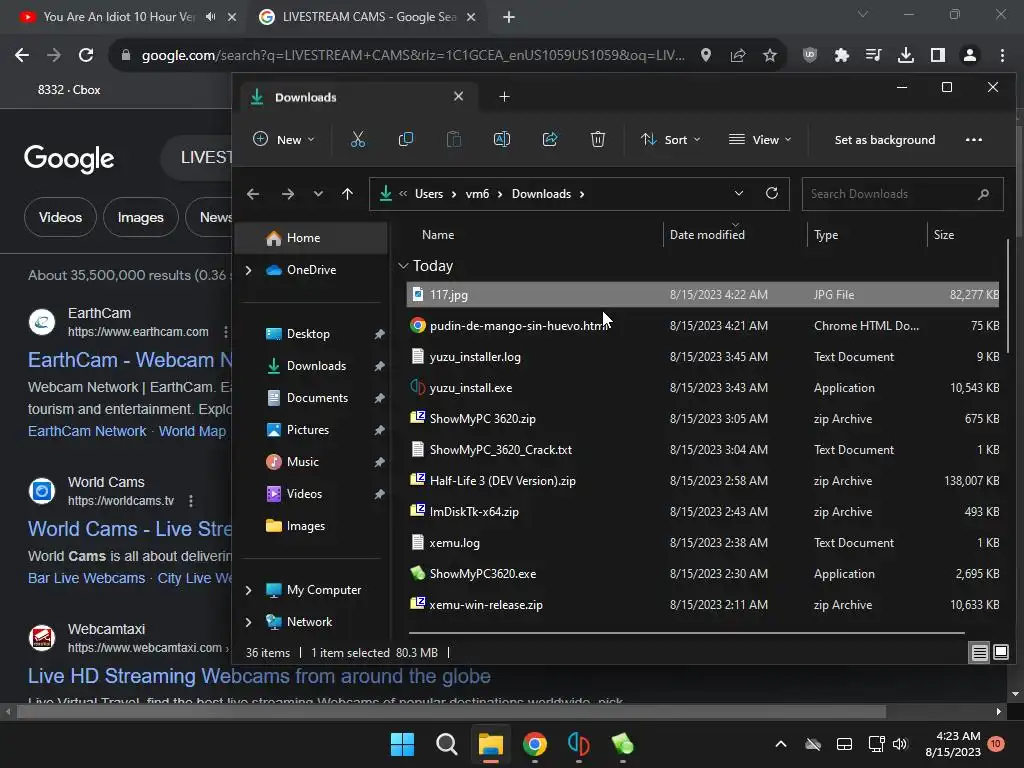Open the Sort dropdown
1024x768 pixels.
pos(670,139)
